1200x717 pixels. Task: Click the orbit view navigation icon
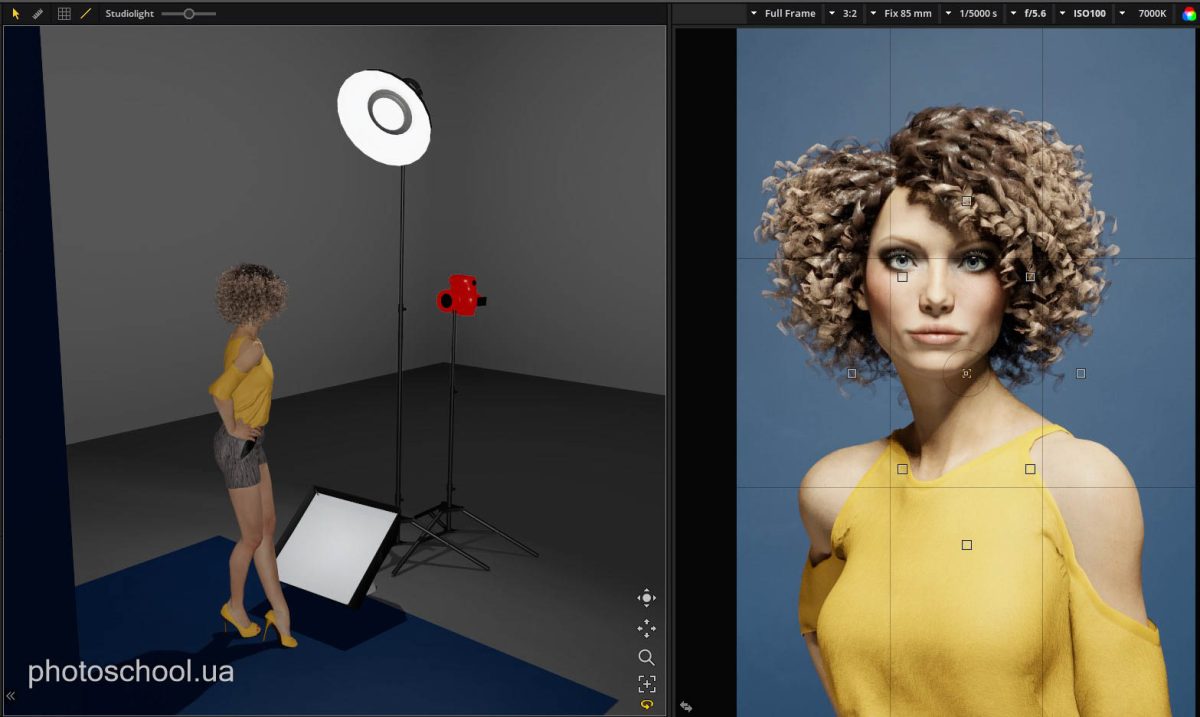pos(646,598)
